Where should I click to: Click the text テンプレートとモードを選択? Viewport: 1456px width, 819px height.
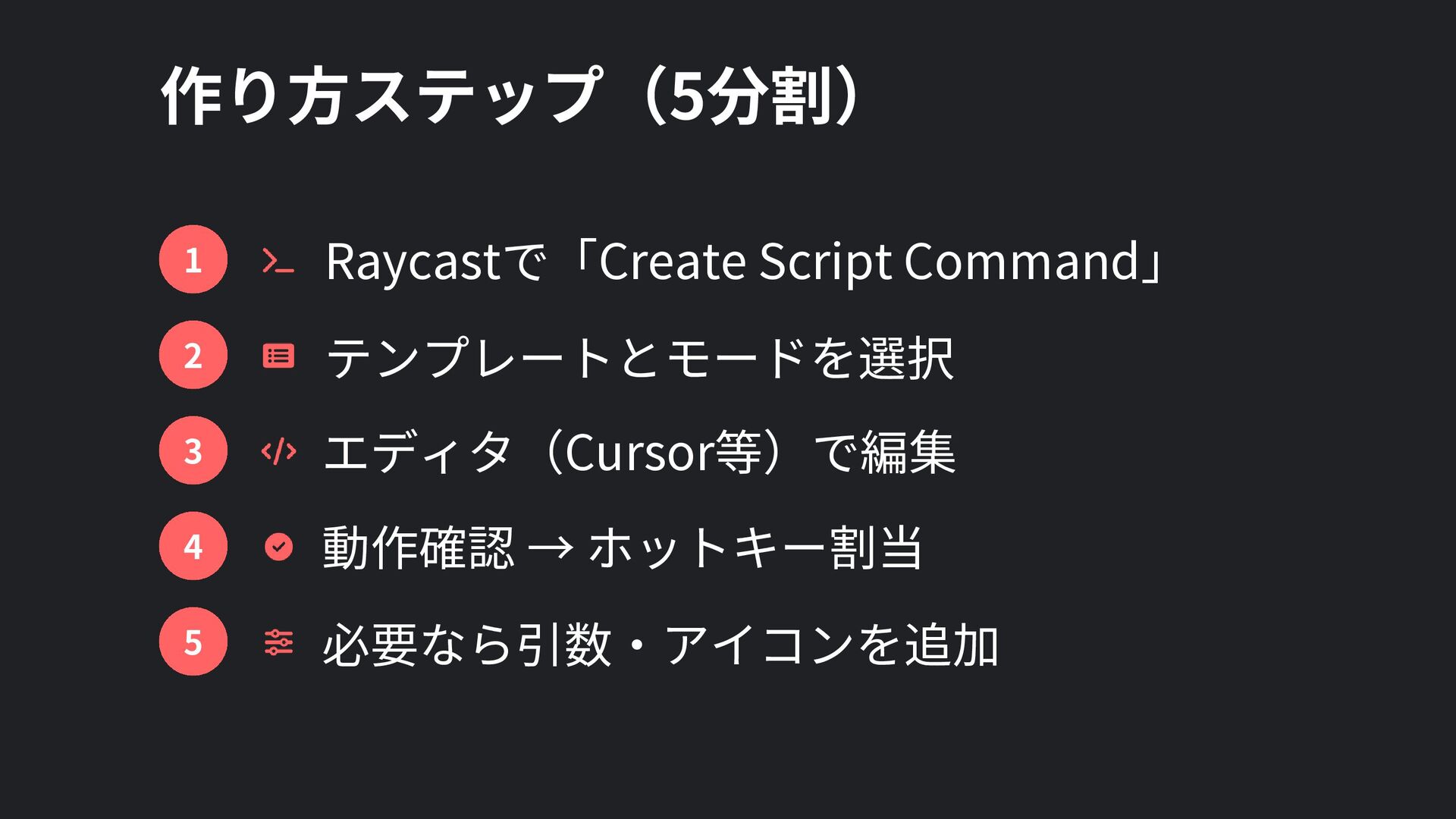(640, 358)
